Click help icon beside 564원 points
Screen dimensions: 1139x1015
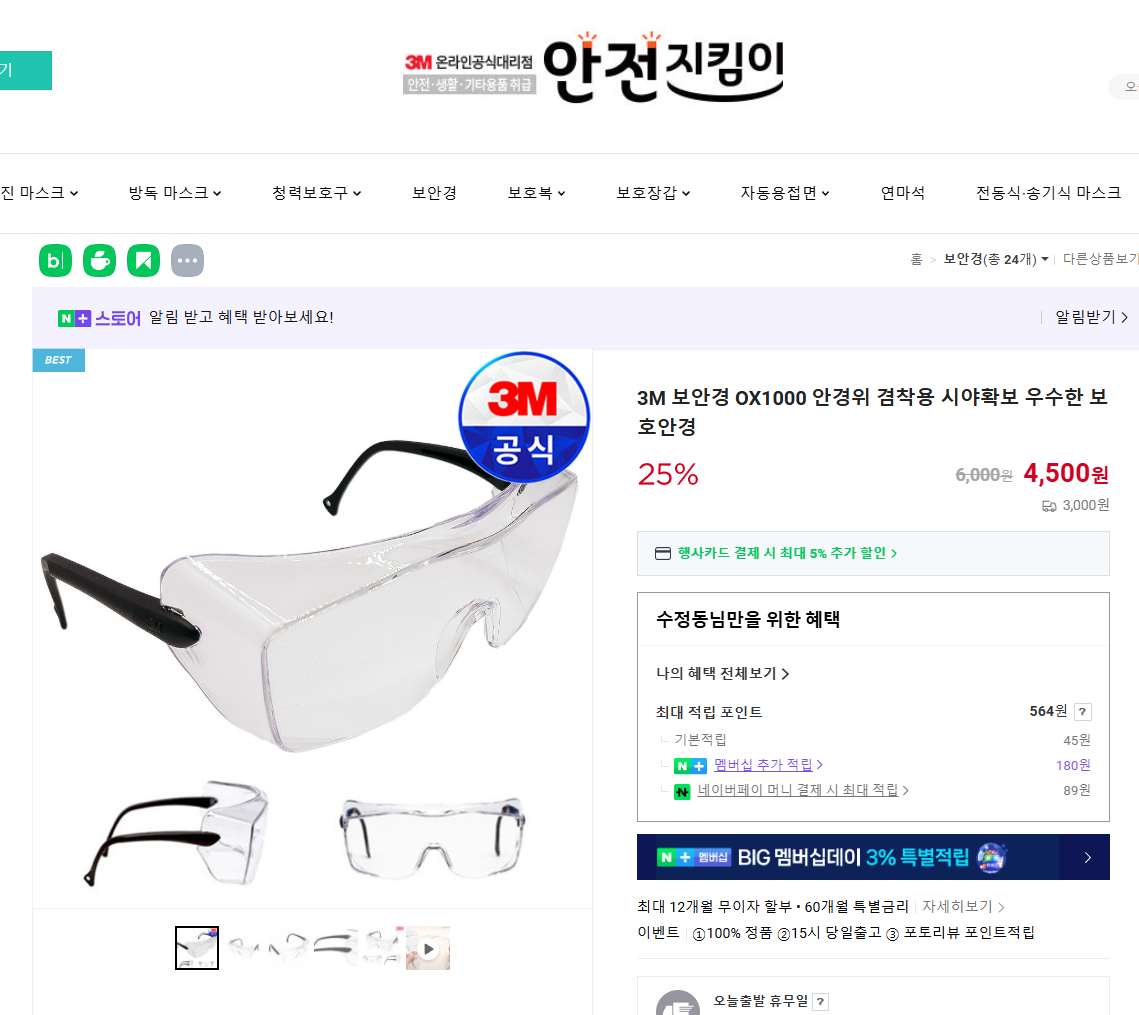tap(1082, 711)
